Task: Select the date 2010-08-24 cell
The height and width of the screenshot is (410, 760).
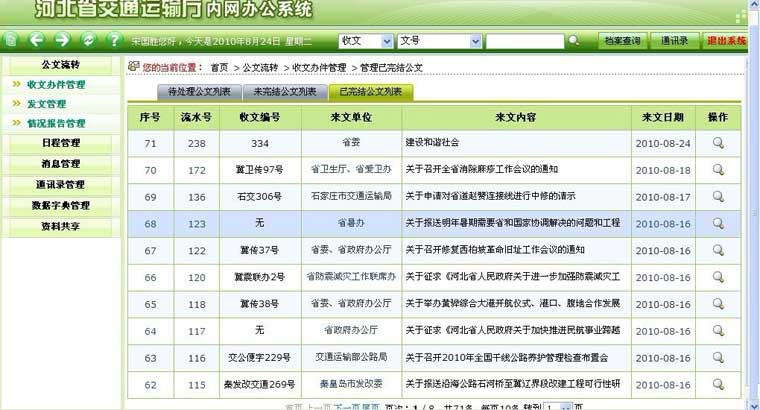Action: pyautogui.click(x=663, y=143)
